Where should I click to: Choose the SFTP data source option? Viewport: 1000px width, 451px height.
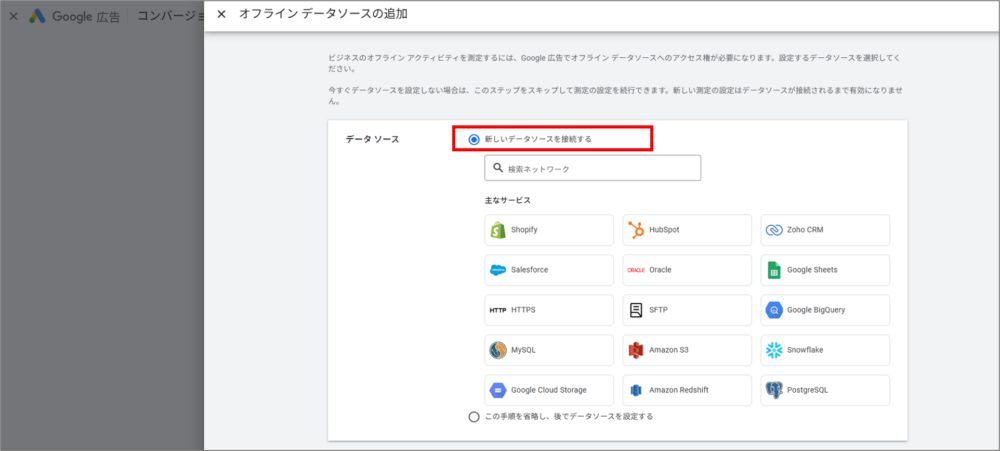click(687, 310)
